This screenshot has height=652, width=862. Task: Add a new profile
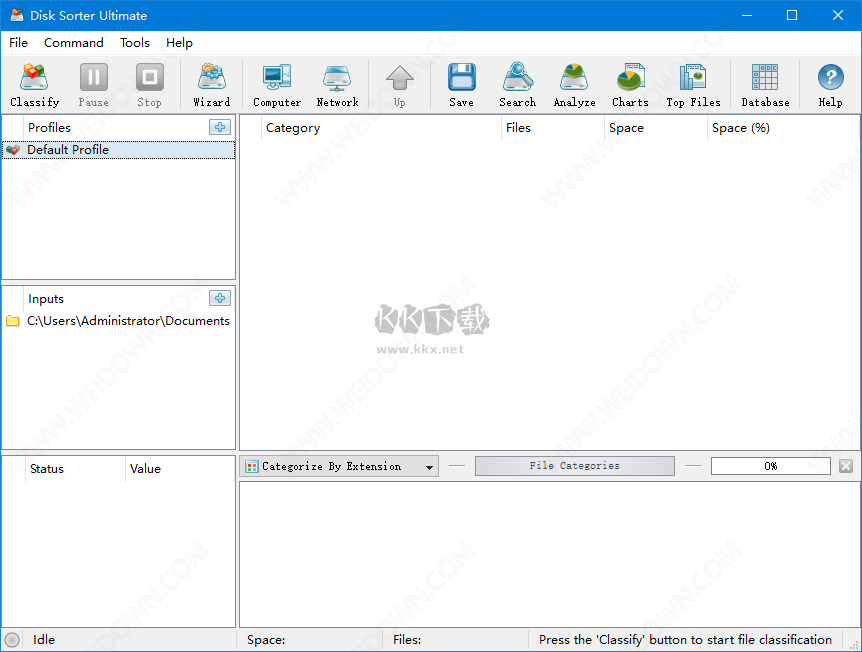click(x=219, y=127)
